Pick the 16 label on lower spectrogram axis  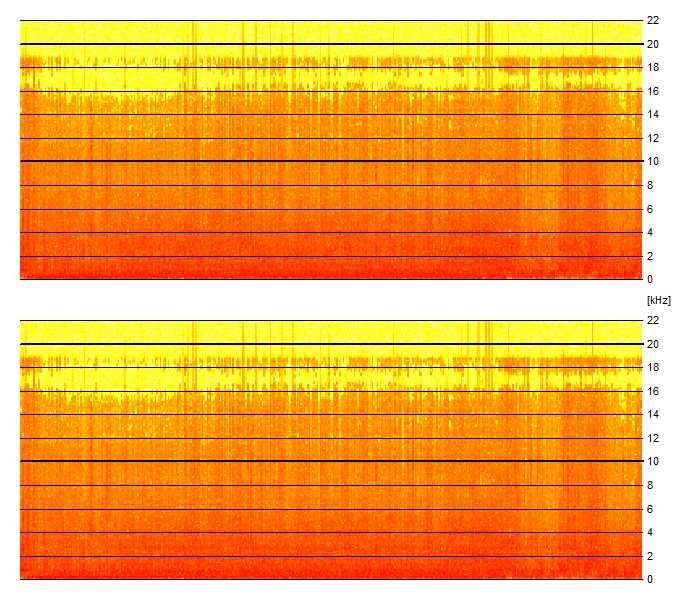click(x=653, y=391)
